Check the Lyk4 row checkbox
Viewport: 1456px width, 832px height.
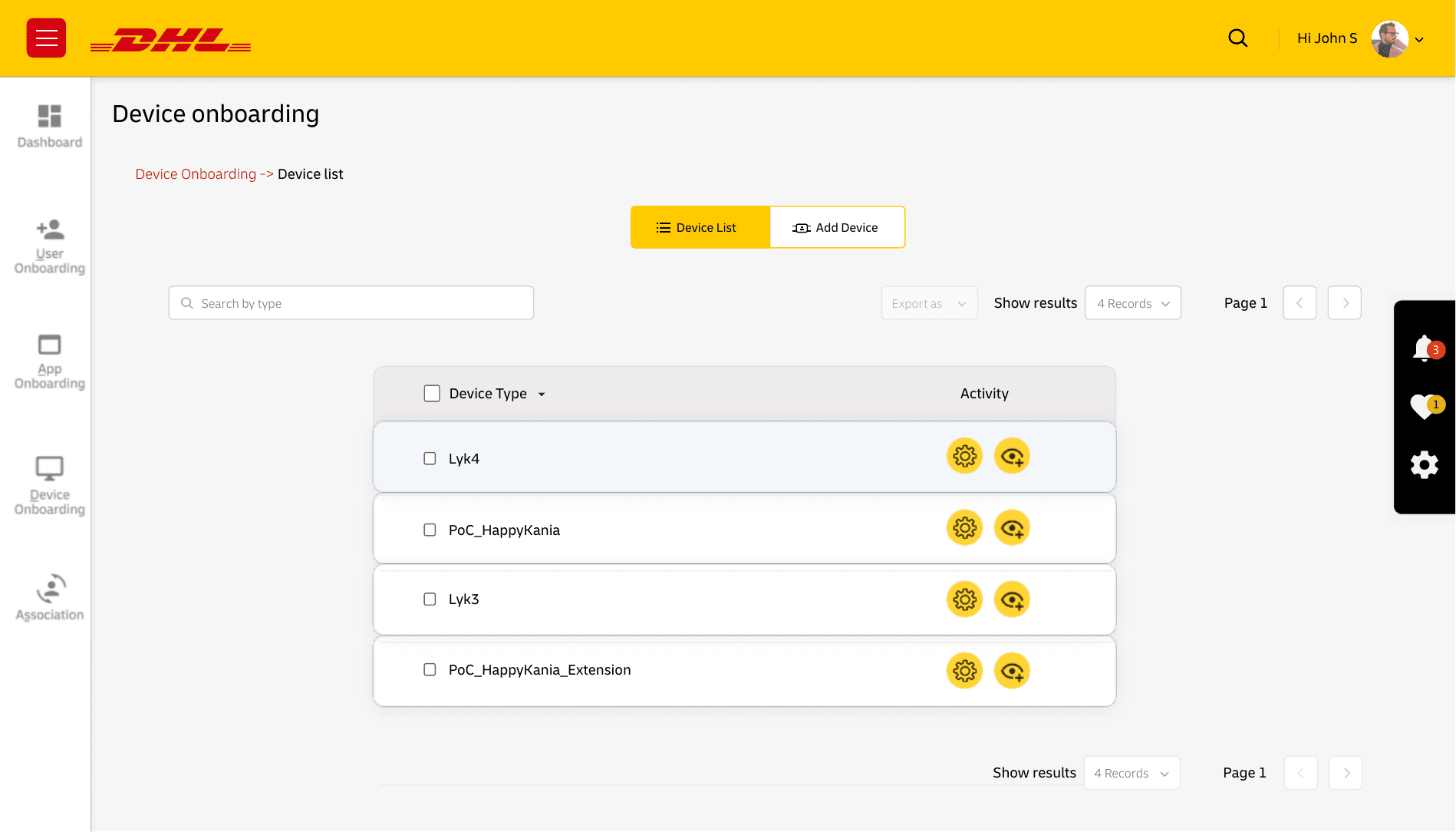pyautogui.click(x=430, y=458)
